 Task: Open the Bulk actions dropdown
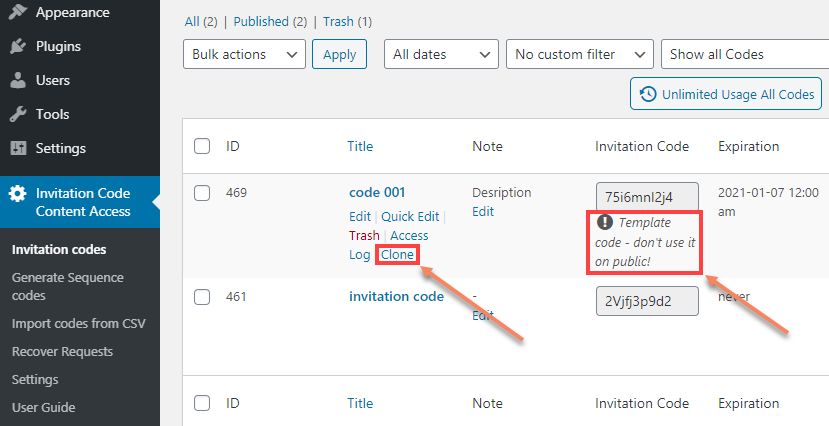tap(244, 54)
